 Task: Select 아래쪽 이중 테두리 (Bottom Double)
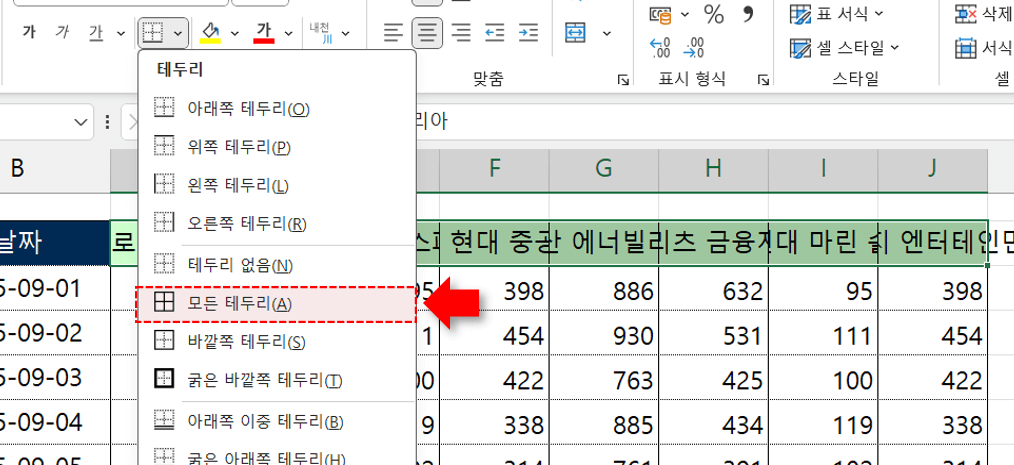click(x=277, y=422)
